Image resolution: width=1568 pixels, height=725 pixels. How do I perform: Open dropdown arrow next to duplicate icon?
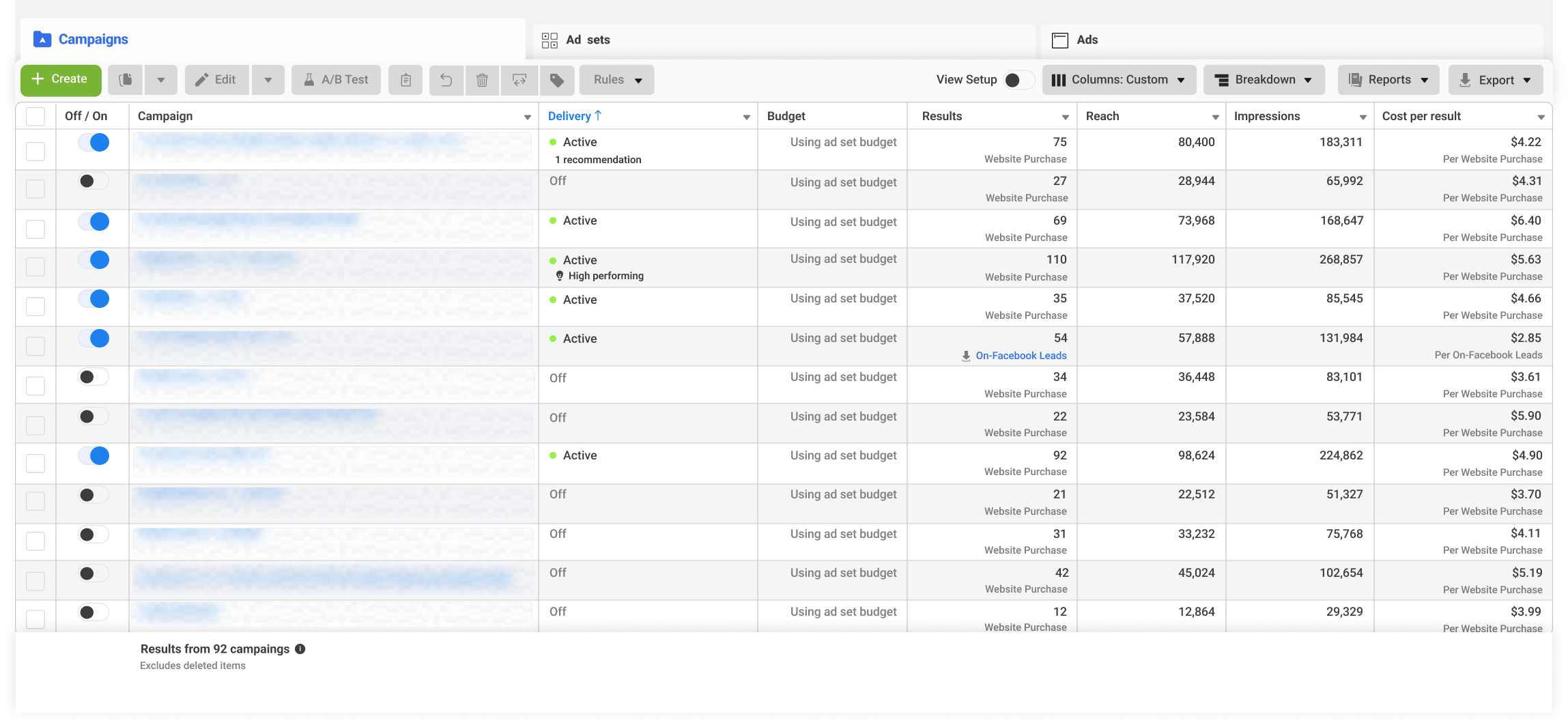click(161, 80)
